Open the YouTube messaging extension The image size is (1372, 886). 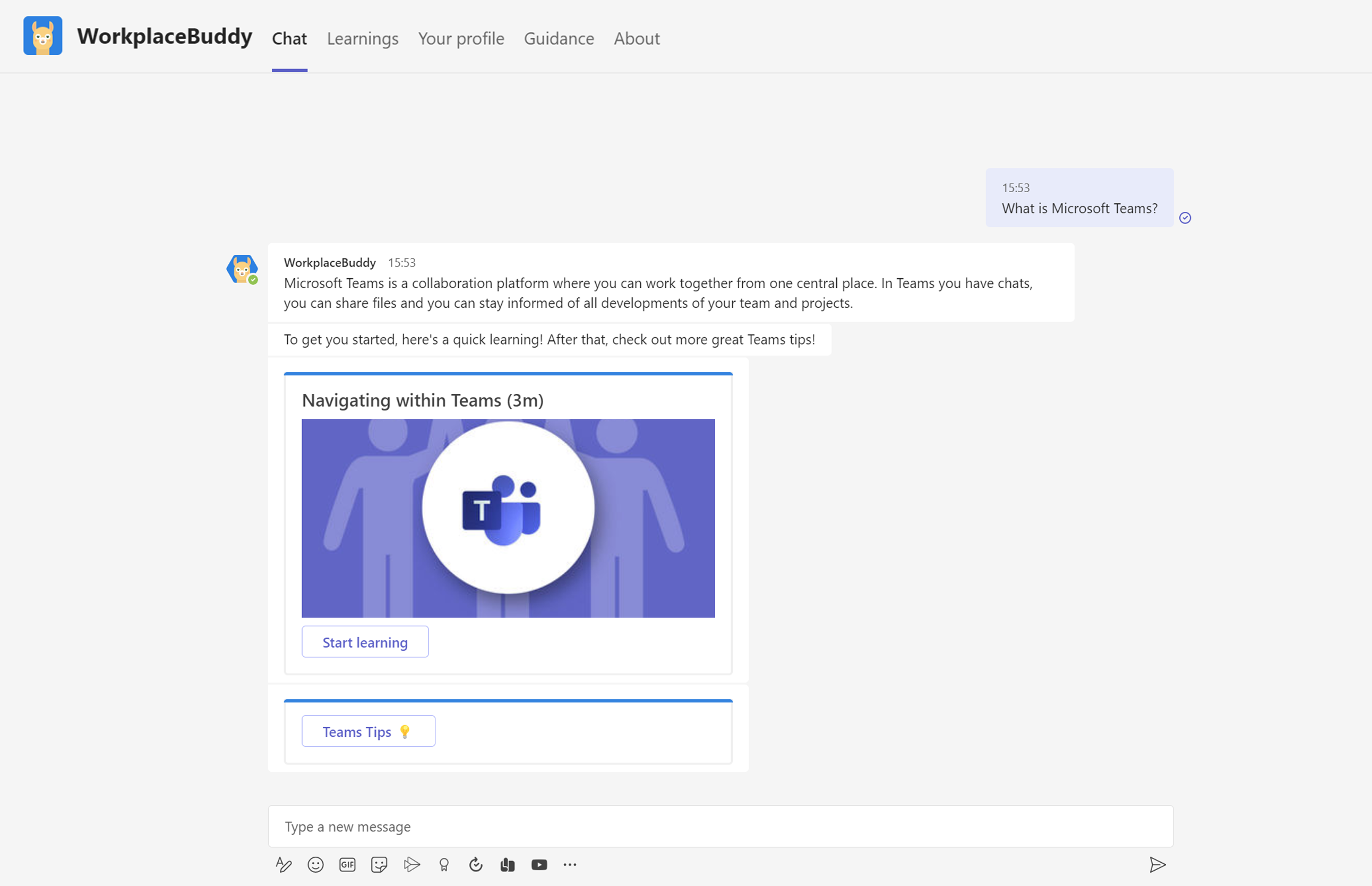coord(539,864)
